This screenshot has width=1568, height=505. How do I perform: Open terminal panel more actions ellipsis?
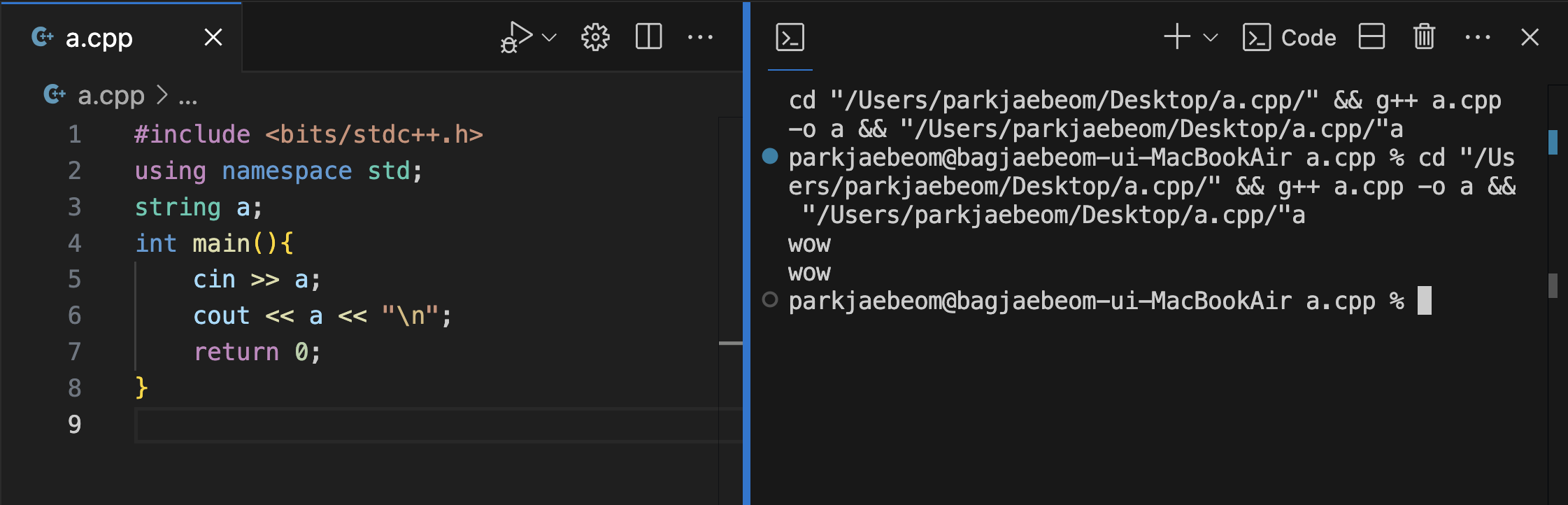tap(1478, 37)
